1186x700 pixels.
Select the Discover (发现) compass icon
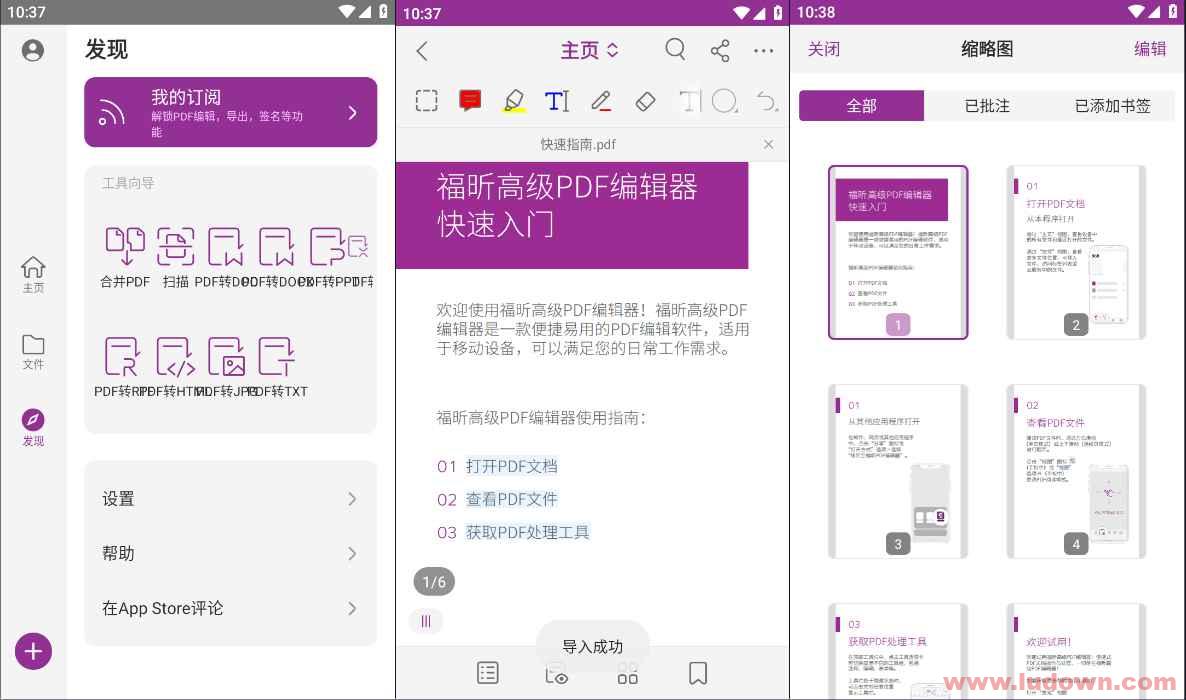tap(33, 428)
